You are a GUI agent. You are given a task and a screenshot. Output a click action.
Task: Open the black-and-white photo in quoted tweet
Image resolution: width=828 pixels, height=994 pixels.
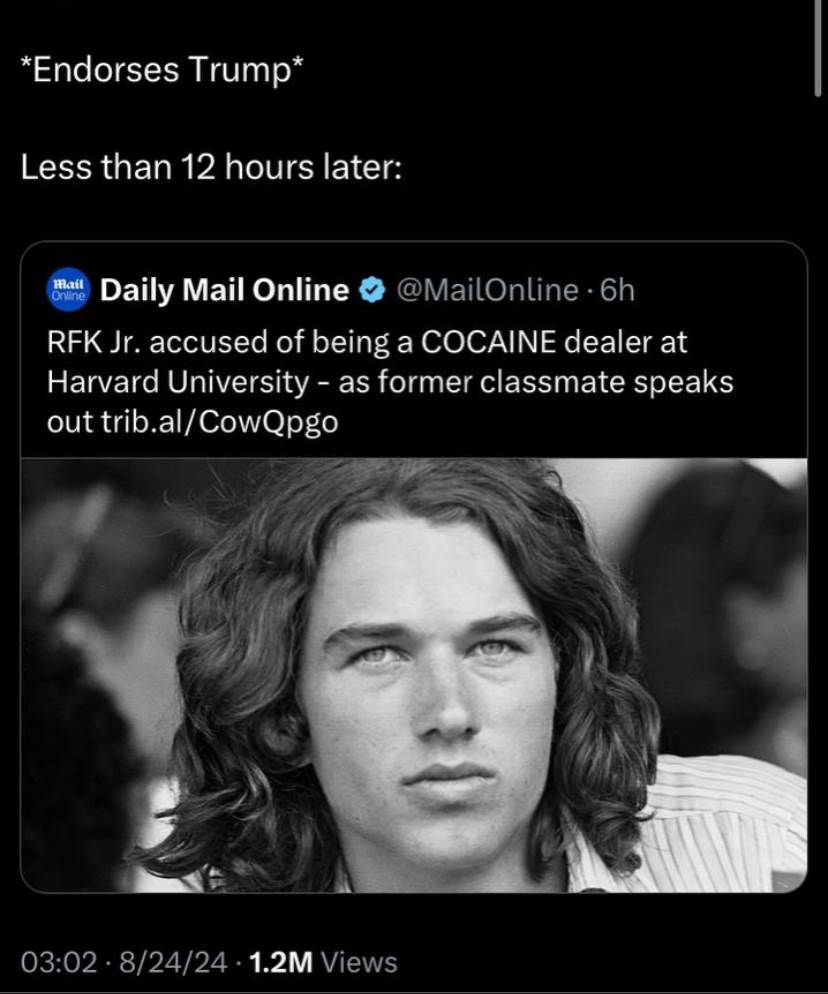point(413,675)
